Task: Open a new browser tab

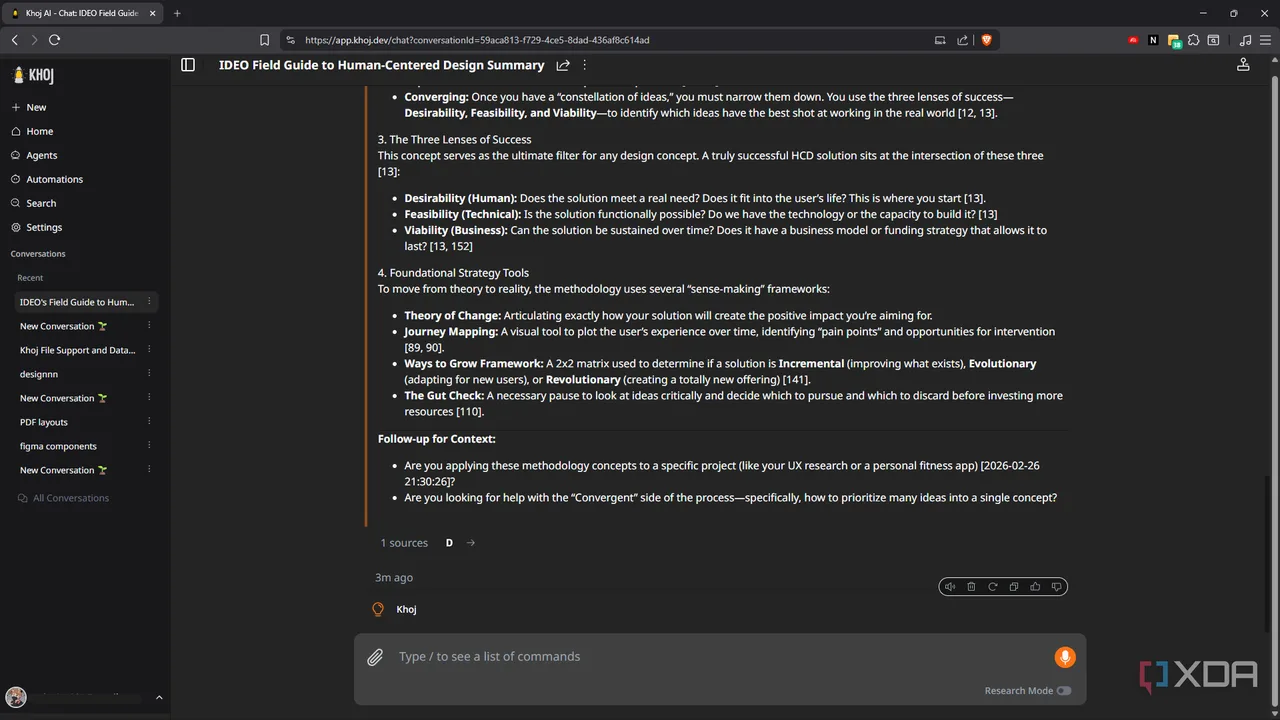Action: click(x=177, y=13)
